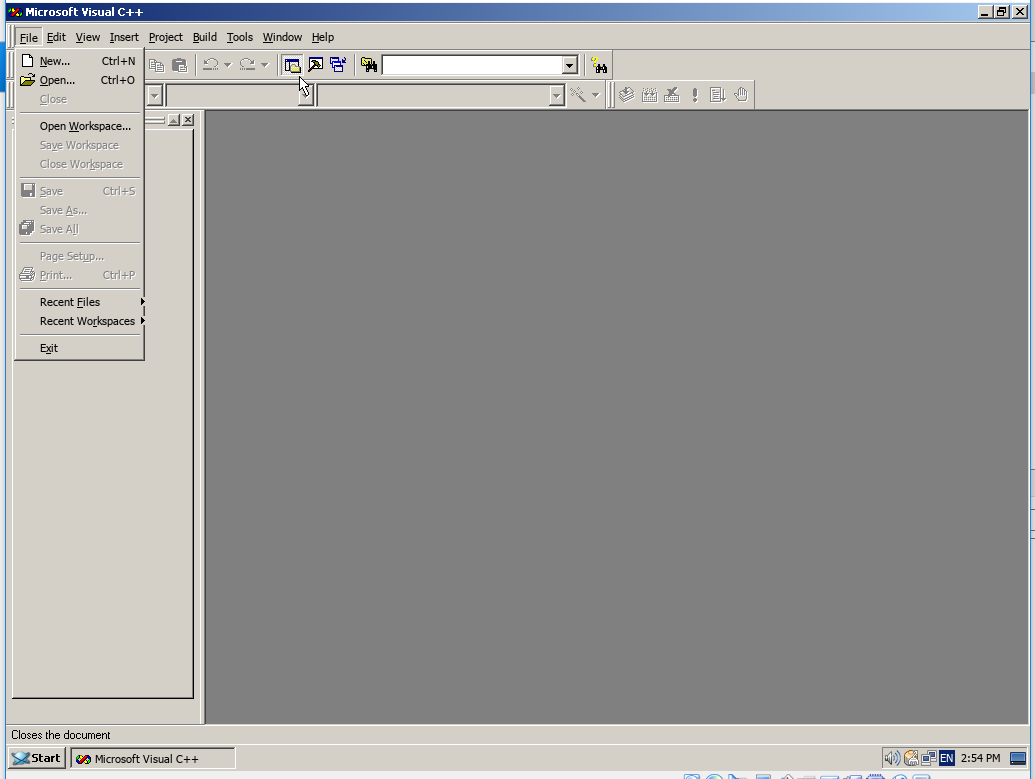The image size is (1035, 779).
Task: Expand the Find combo box dropdown arrow
Action: pos(570,65)
